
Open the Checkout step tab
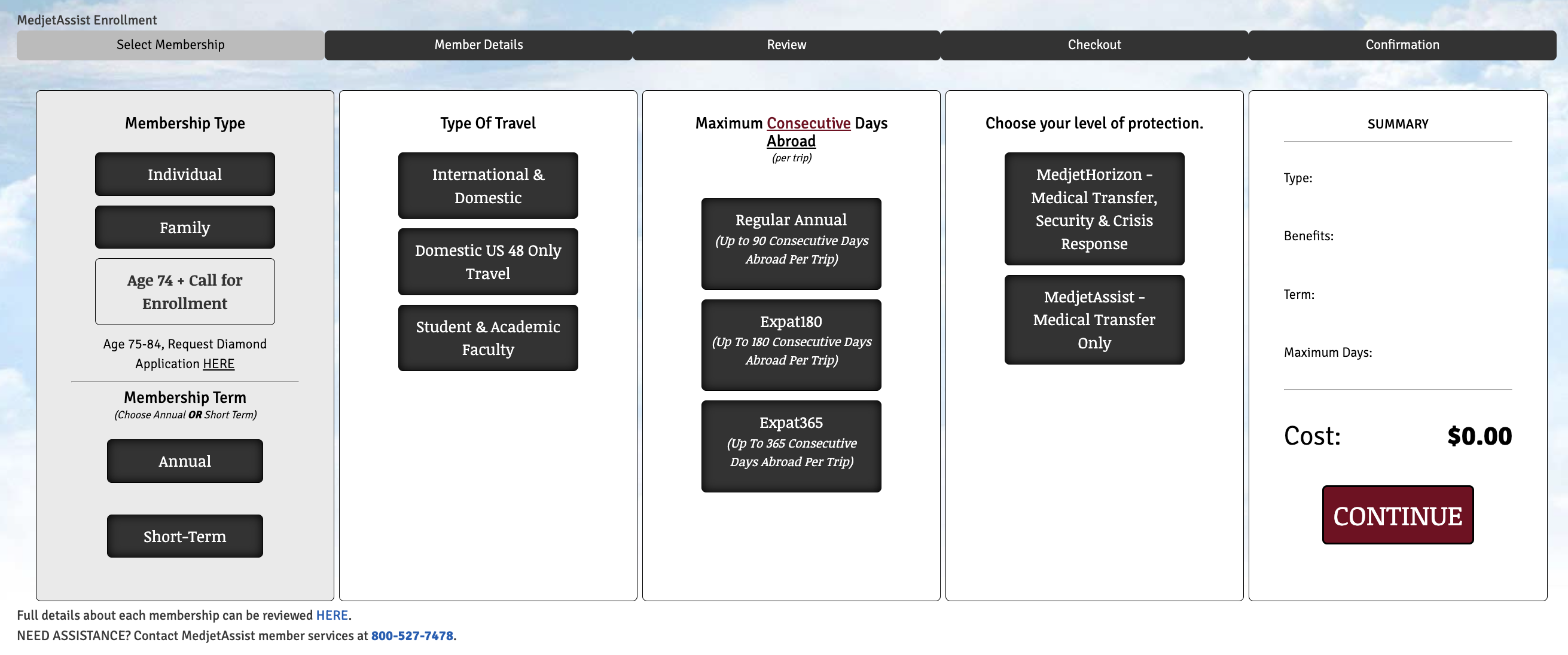pos(1094,45)
